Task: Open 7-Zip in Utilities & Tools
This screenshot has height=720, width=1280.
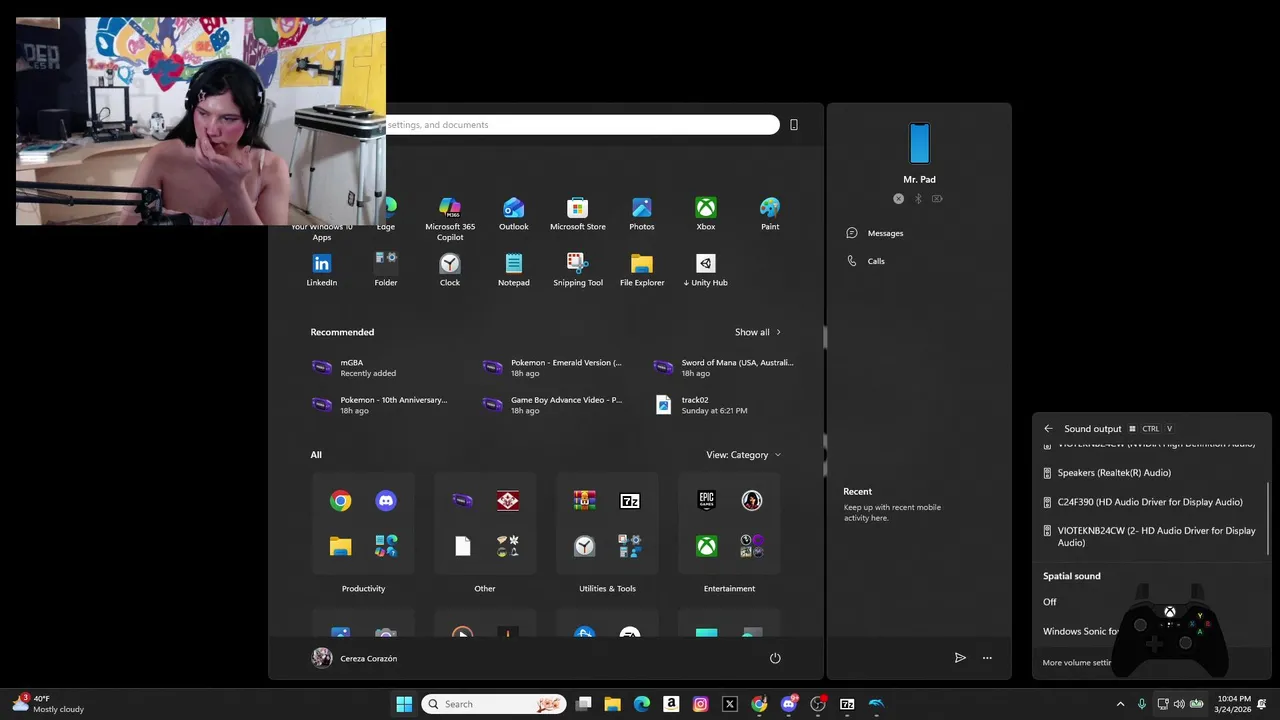Action: click(x=630, y=501)
